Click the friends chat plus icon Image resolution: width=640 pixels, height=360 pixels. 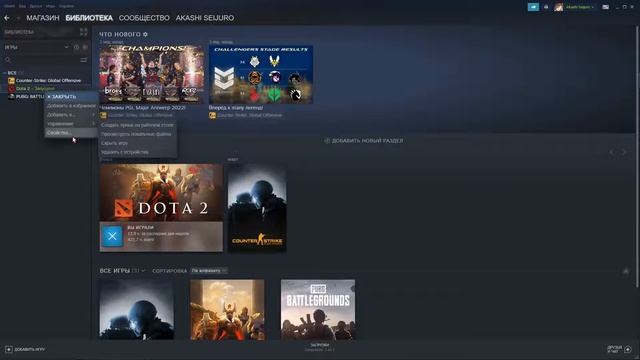coord(628,349)
